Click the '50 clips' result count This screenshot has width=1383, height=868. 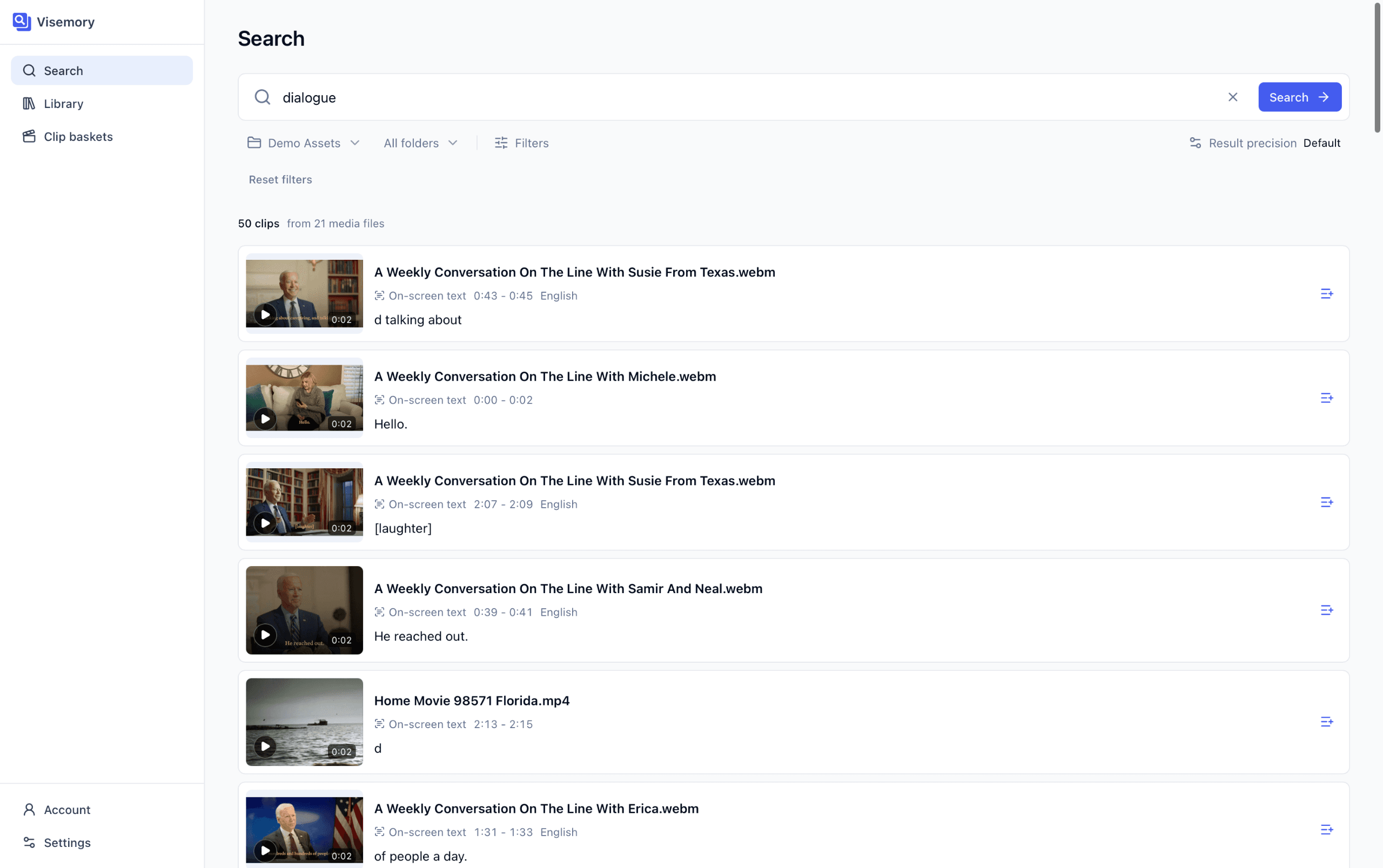(x=258, y=224)
